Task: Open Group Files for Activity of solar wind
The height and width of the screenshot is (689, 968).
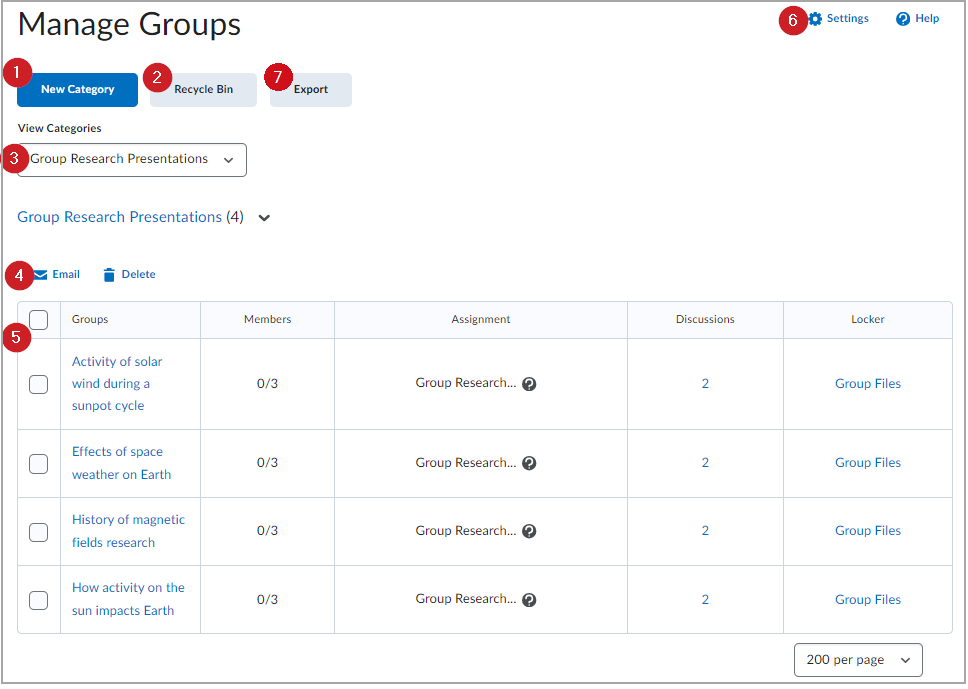Action: coord(867,384)
